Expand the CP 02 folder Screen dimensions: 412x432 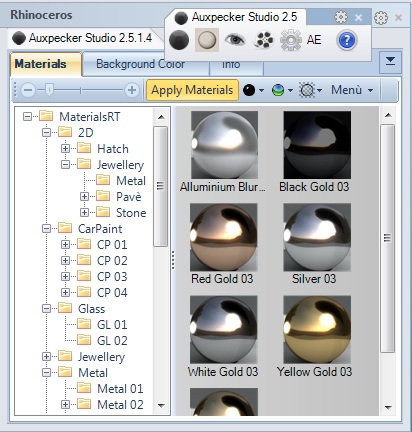[65, 261]
